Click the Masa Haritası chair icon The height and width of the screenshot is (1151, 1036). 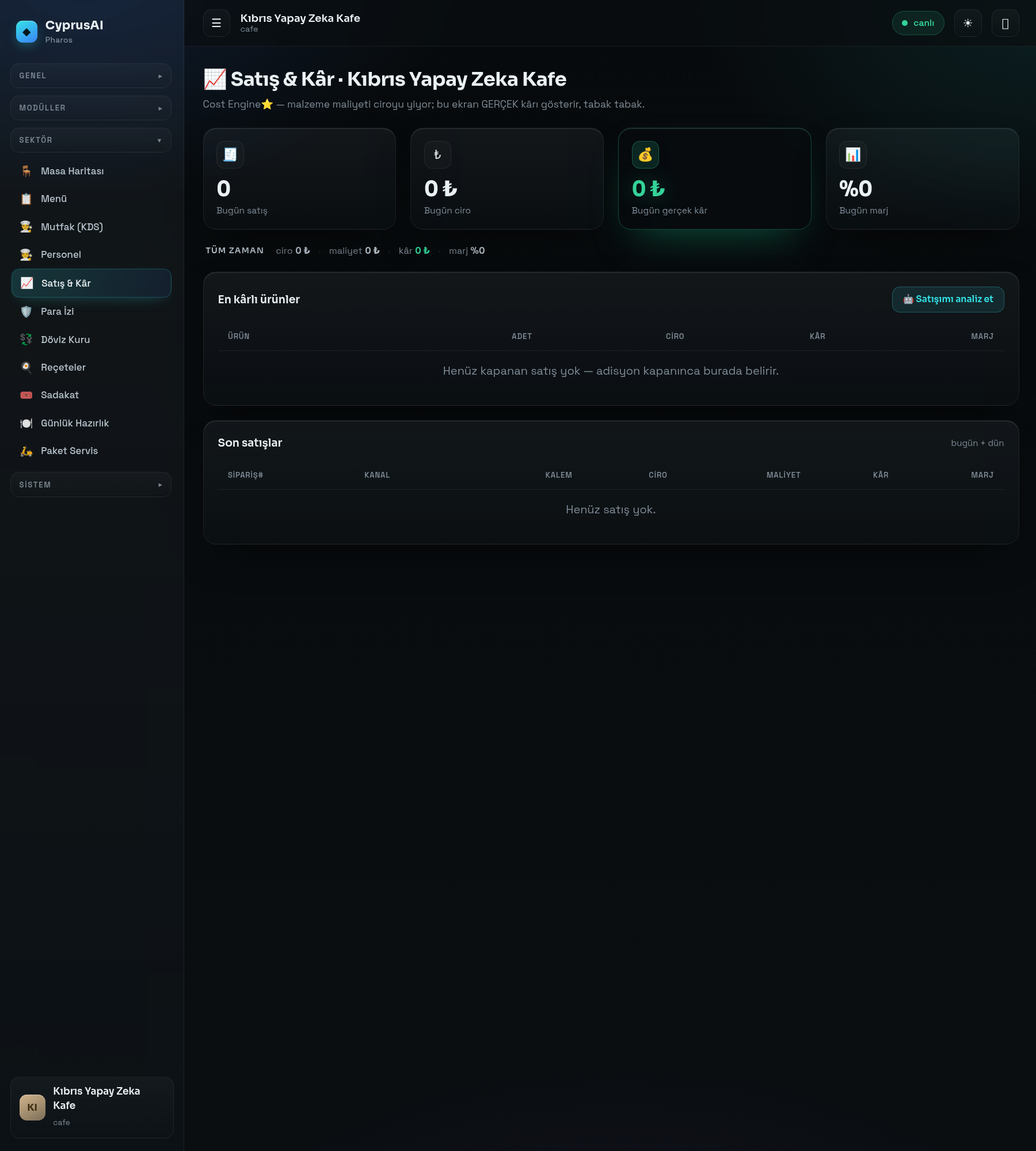pyautogui.click(x=26, y=171)
